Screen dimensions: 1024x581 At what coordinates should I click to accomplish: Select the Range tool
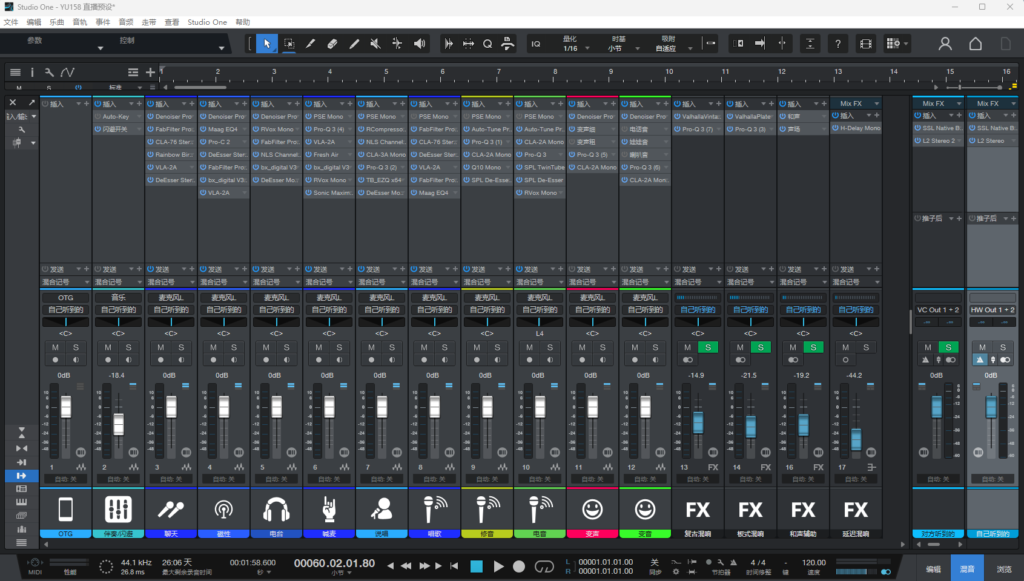(x=289, y=44)
